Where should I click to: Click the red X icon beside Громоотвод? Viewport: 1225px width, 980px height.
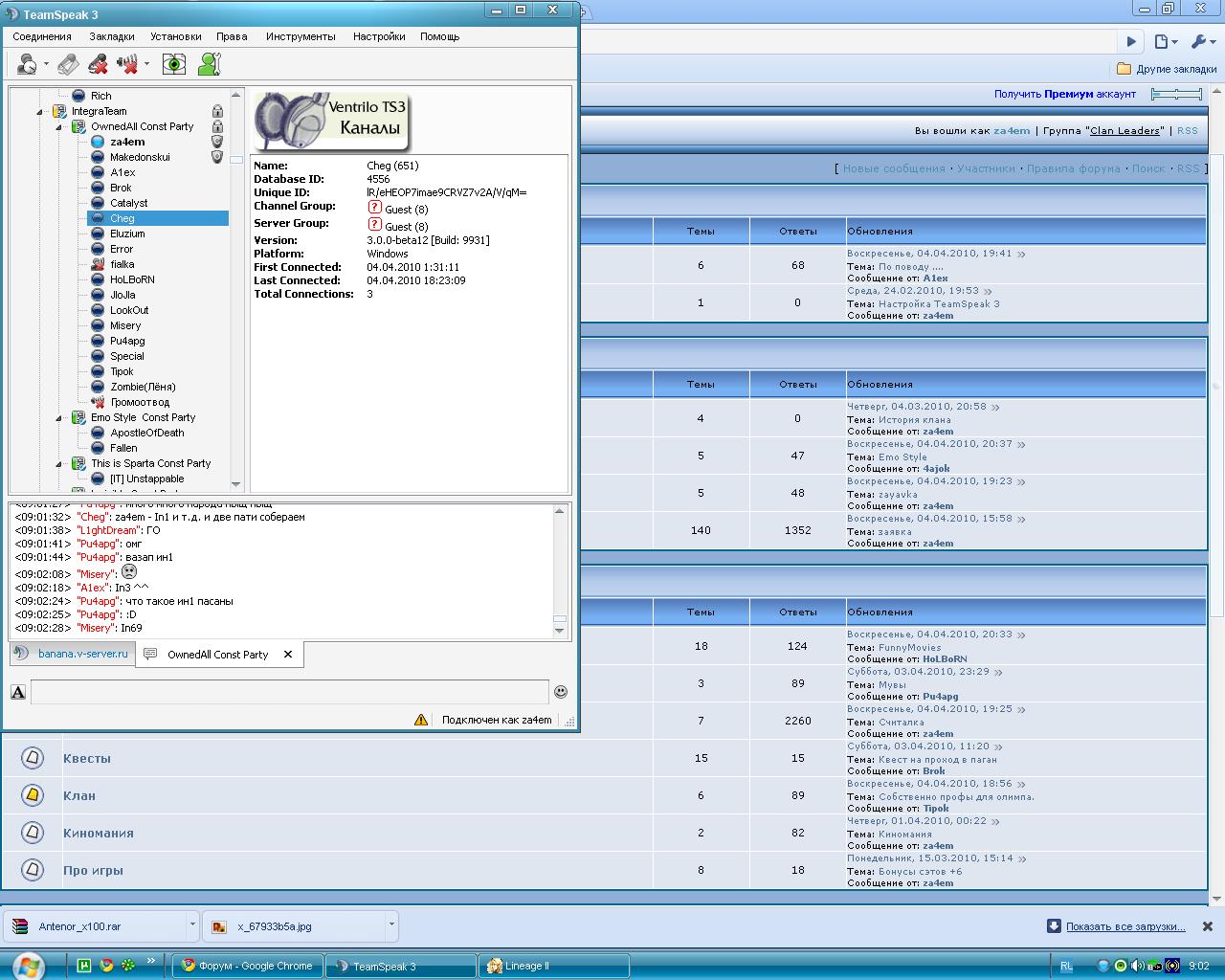98,402
